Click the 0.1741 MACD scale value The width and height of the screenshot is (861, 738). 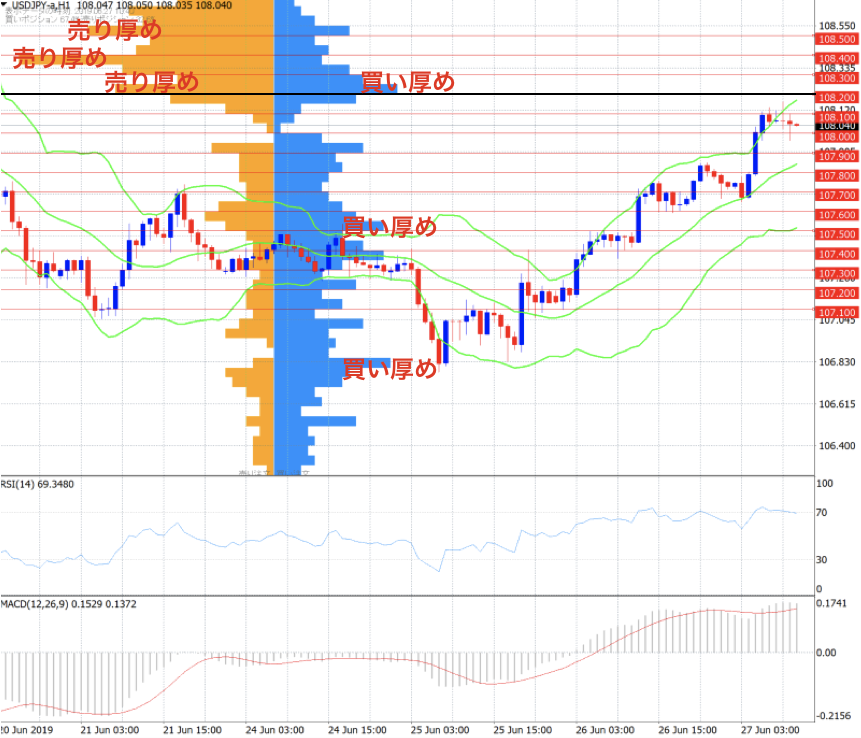click(831, 603)
